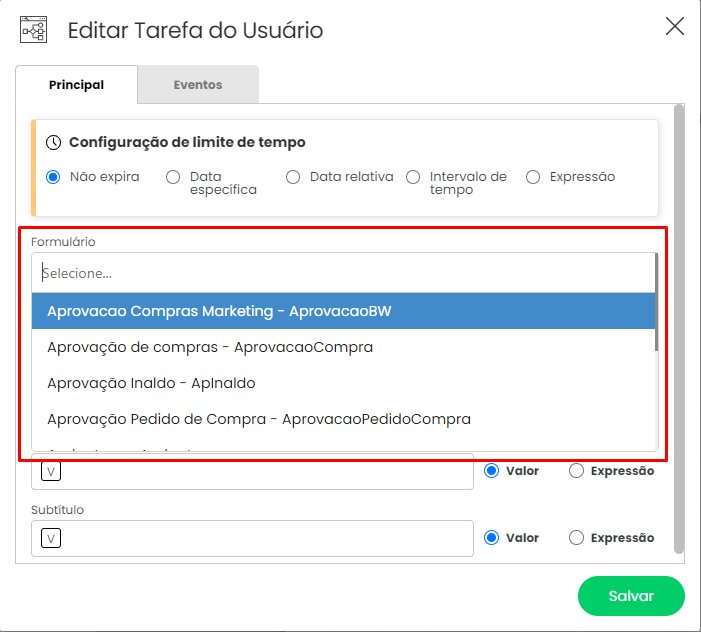This screenshot has height=632, width=701.
Task: Select Intervalo de tempo option
Action: point(413,177)
